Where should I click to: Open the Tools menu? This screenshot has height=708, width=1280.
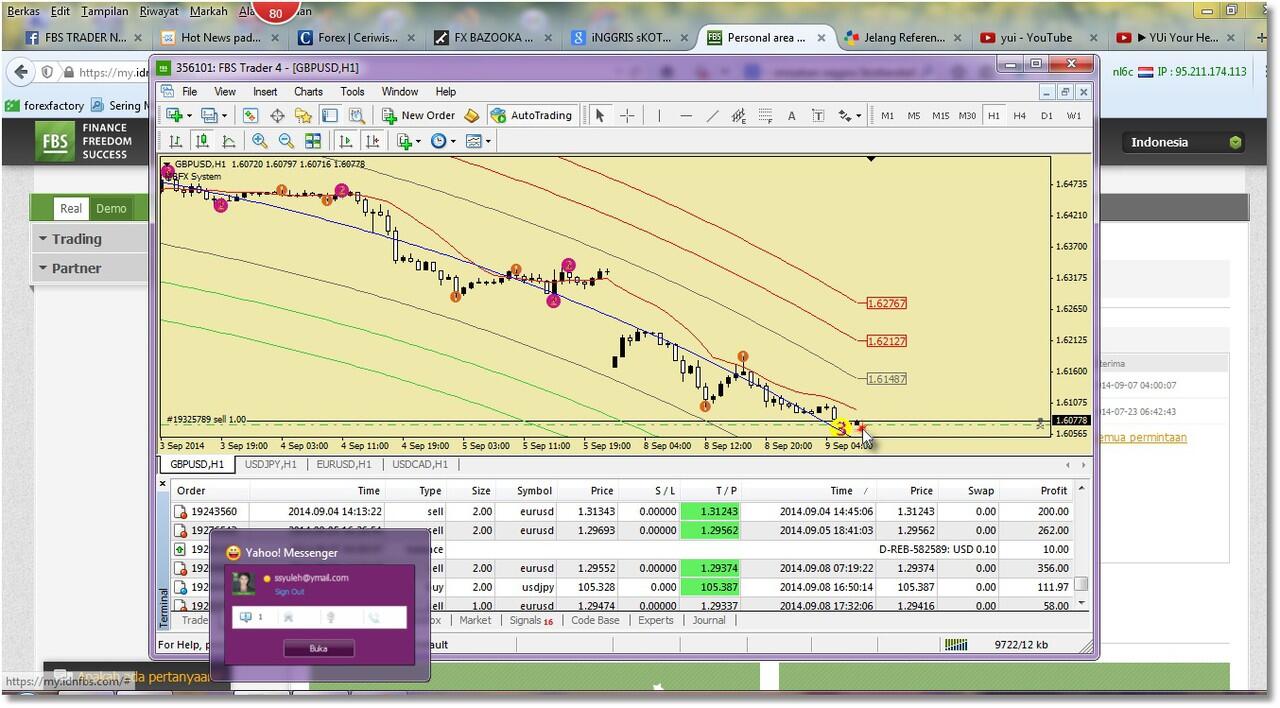pyautogui.click(x=352, y=91)
